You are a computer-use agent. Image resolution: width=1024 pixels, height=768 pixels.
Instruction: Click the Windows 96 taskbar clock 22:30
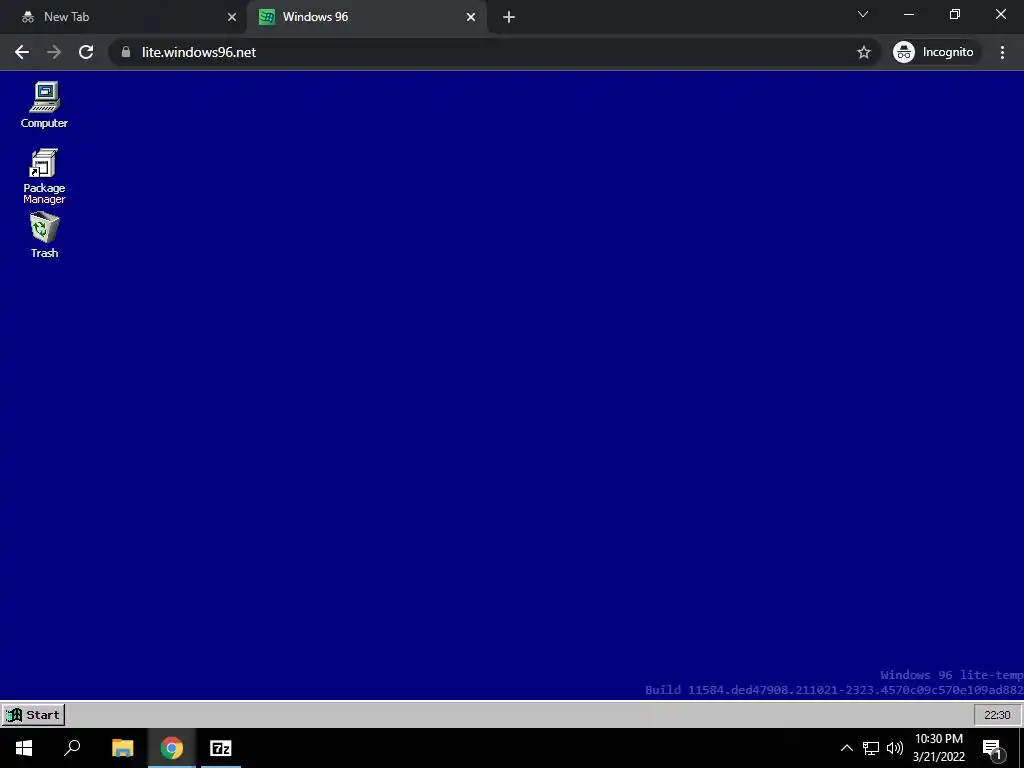click(997, 715)
